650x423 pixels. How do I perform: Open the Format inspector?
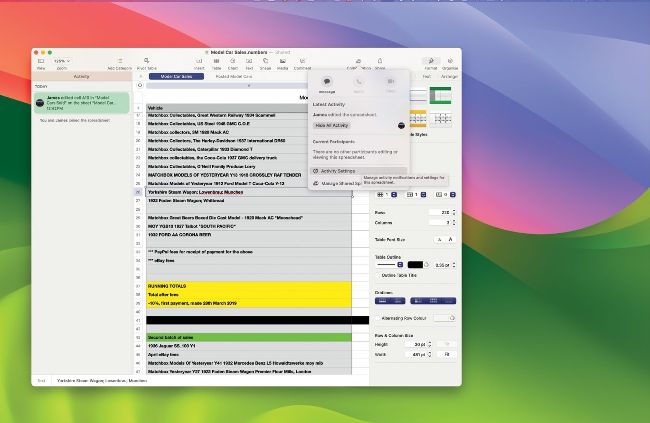tap(431, 63)
